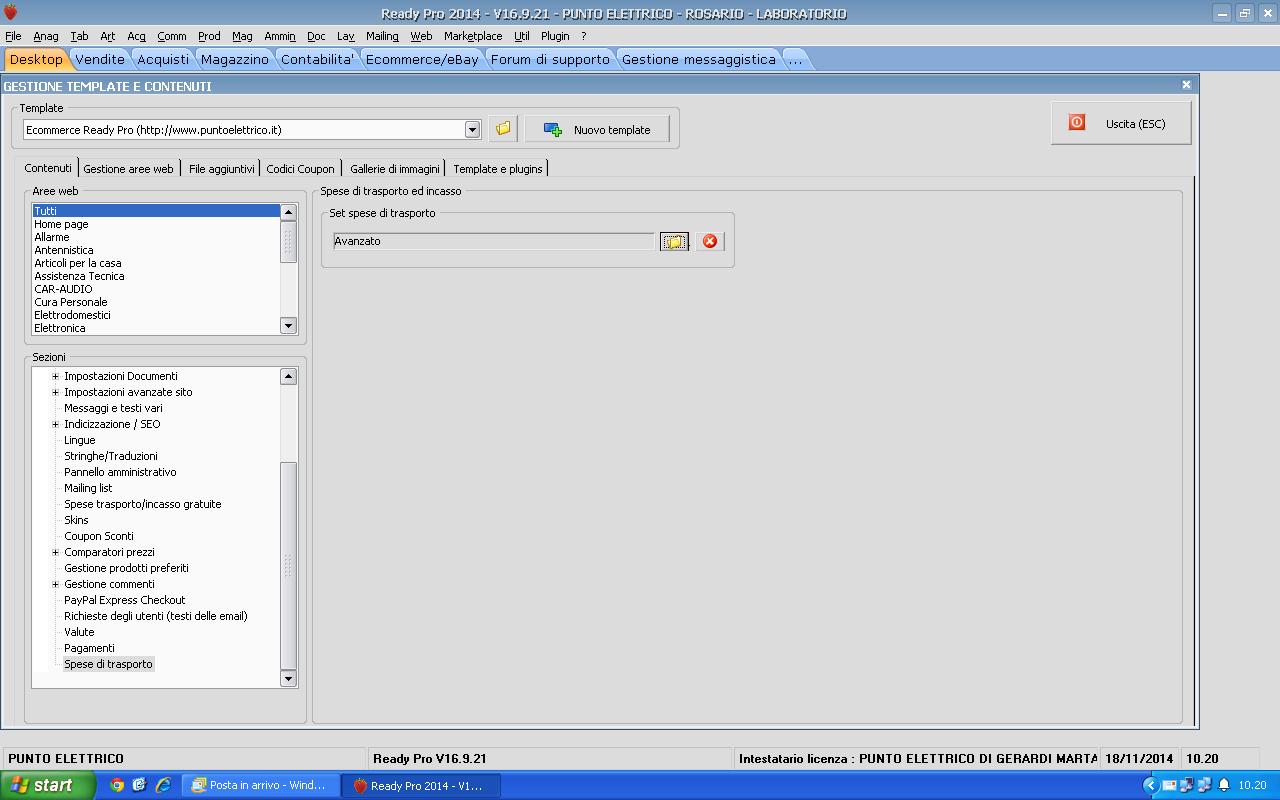
Task: Select Antennistica in Aree web list
Action: coord(156,250)
